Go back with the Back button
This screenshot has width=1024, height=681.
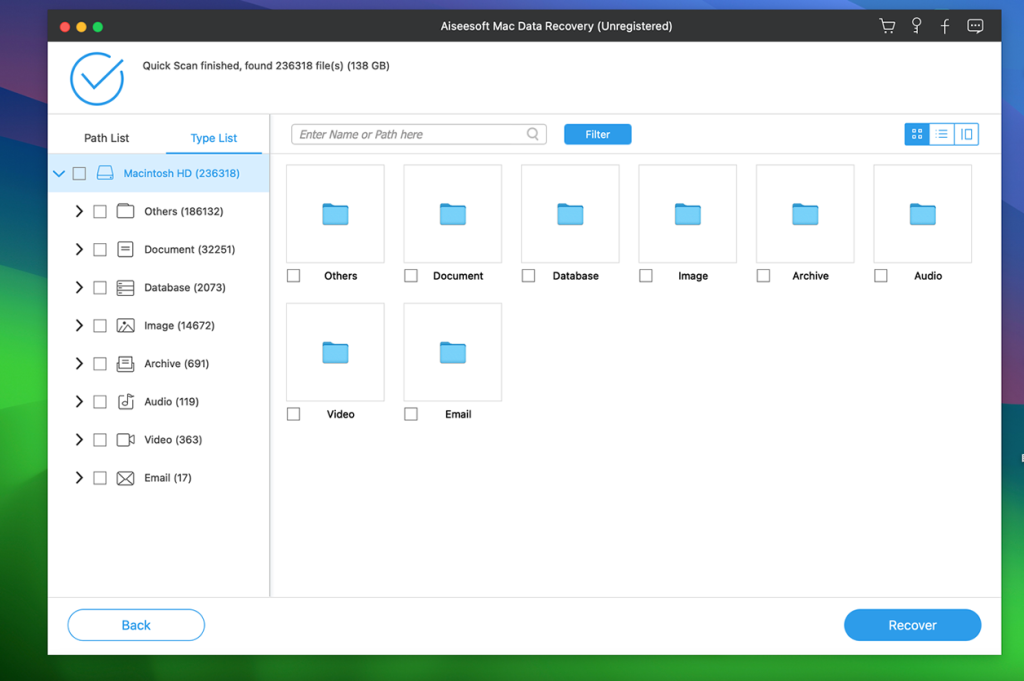pyautogui.click(x=135, y=624)
